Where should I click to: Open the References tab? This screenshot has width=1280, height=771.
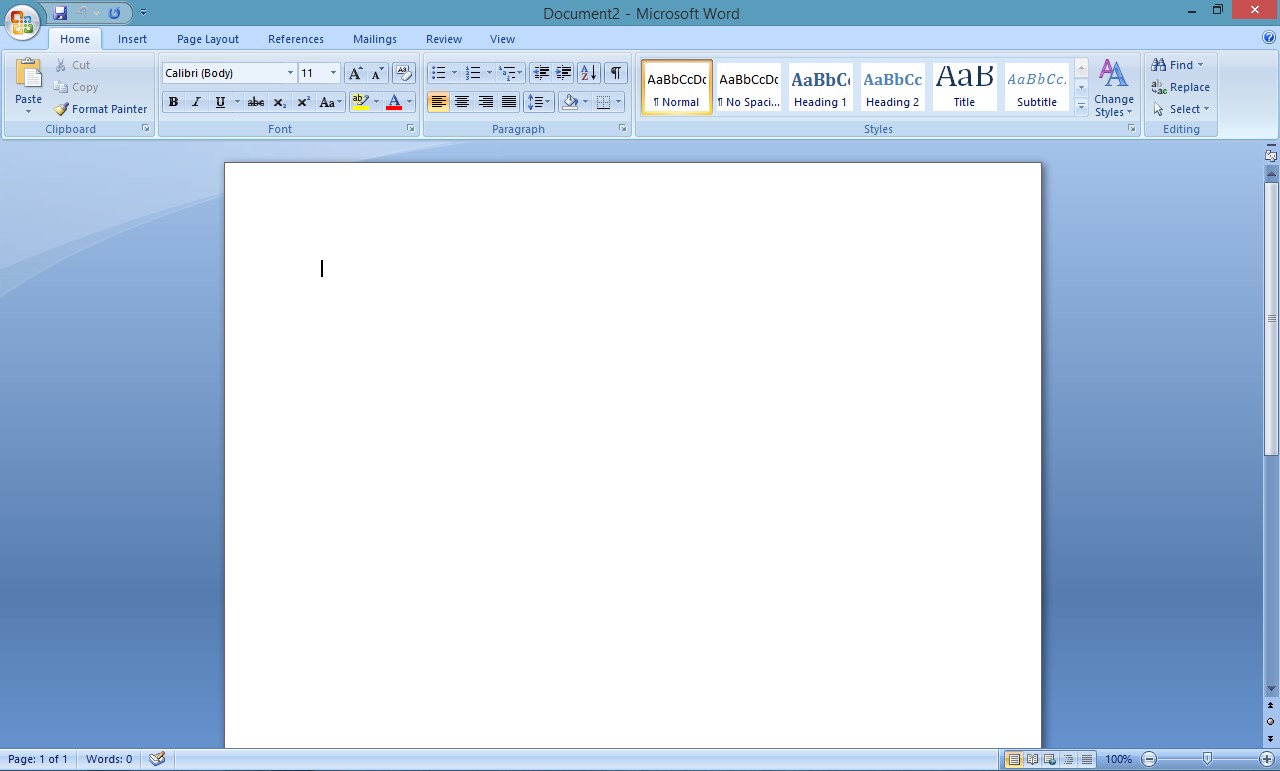295,39
